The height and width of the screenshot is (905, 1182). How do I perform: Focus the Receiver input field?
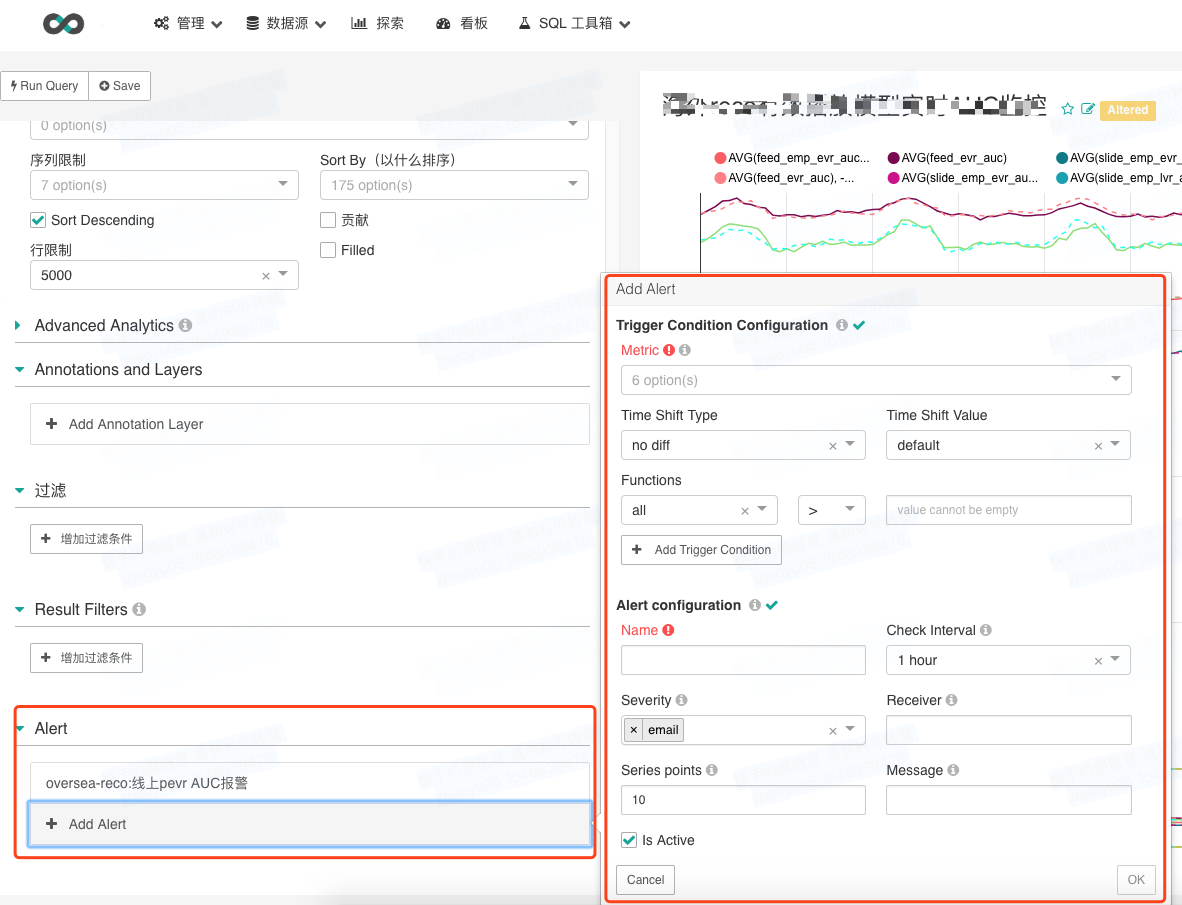pyautogui.click(x=1009, y=730)
